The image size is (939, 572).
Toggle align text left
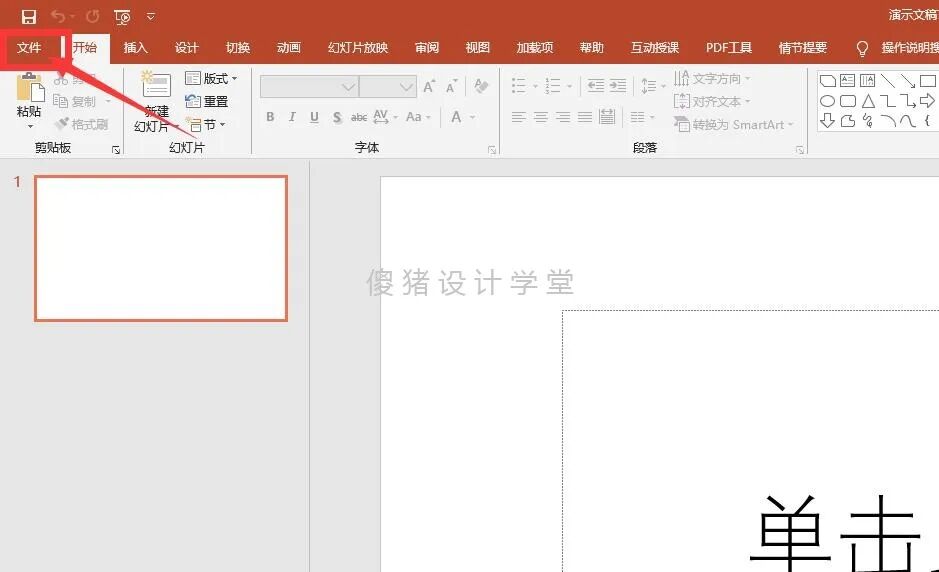pyautogui.click(x=519, y=117)
